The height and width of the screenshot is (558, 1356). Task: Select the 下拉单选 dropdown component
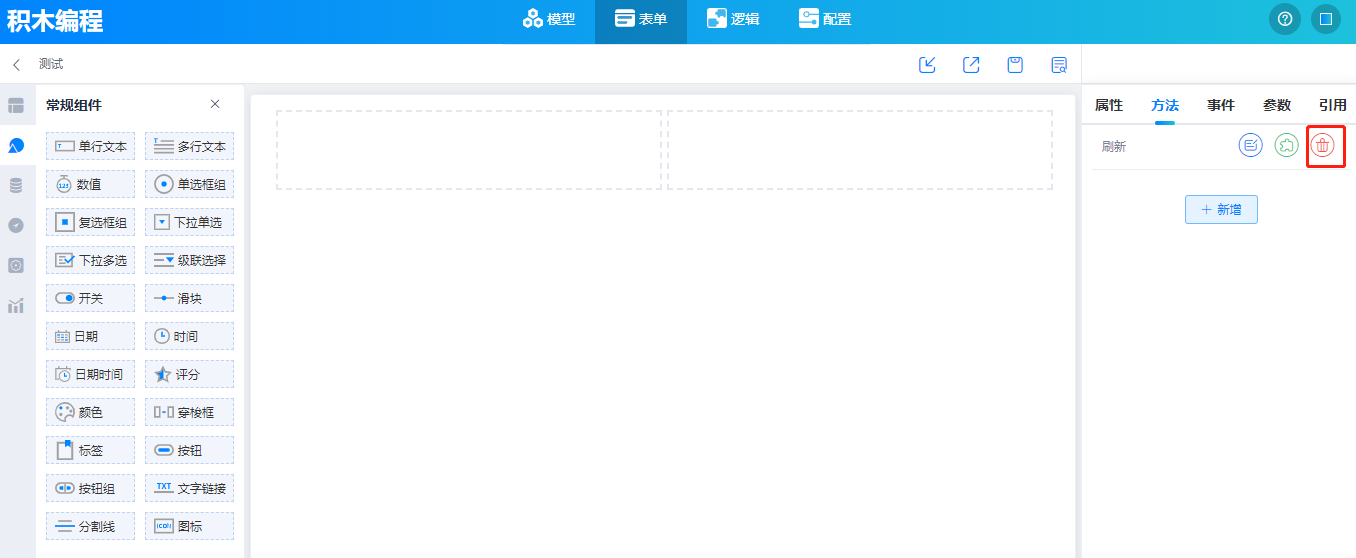(x=189, y=222)
